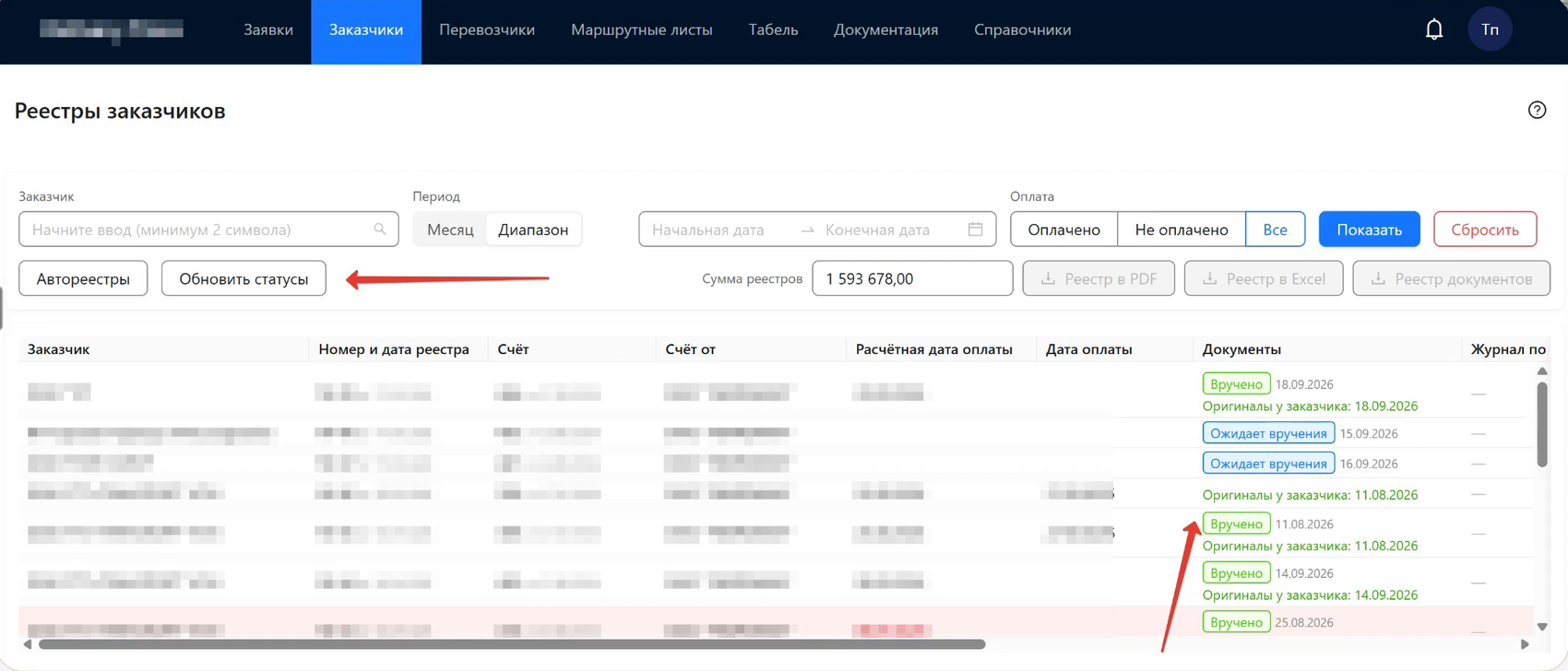Select the Месяц period option
The image size is (1568, 671).
450,230
